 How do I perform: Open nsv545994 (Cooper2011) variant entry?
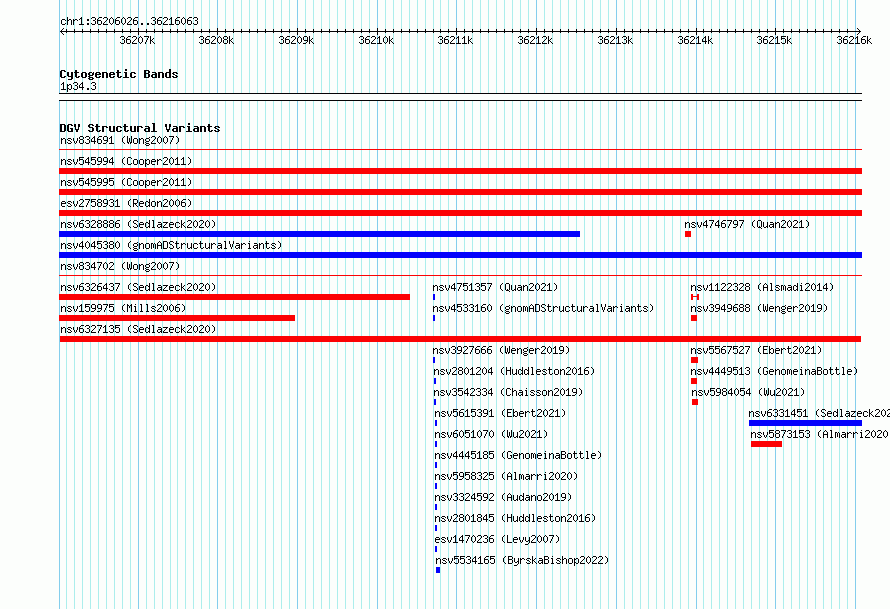coord(126,161)
